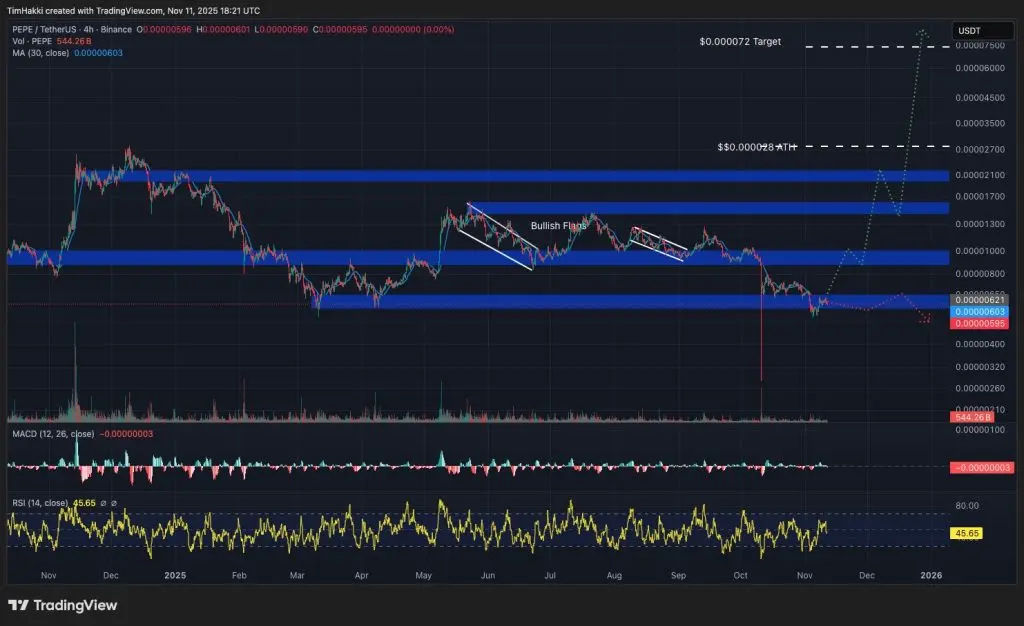This screenshot has width=1024, height=626.
Task: Select the PEPE/TetherUS symbol in the legend
Action: 45,29
